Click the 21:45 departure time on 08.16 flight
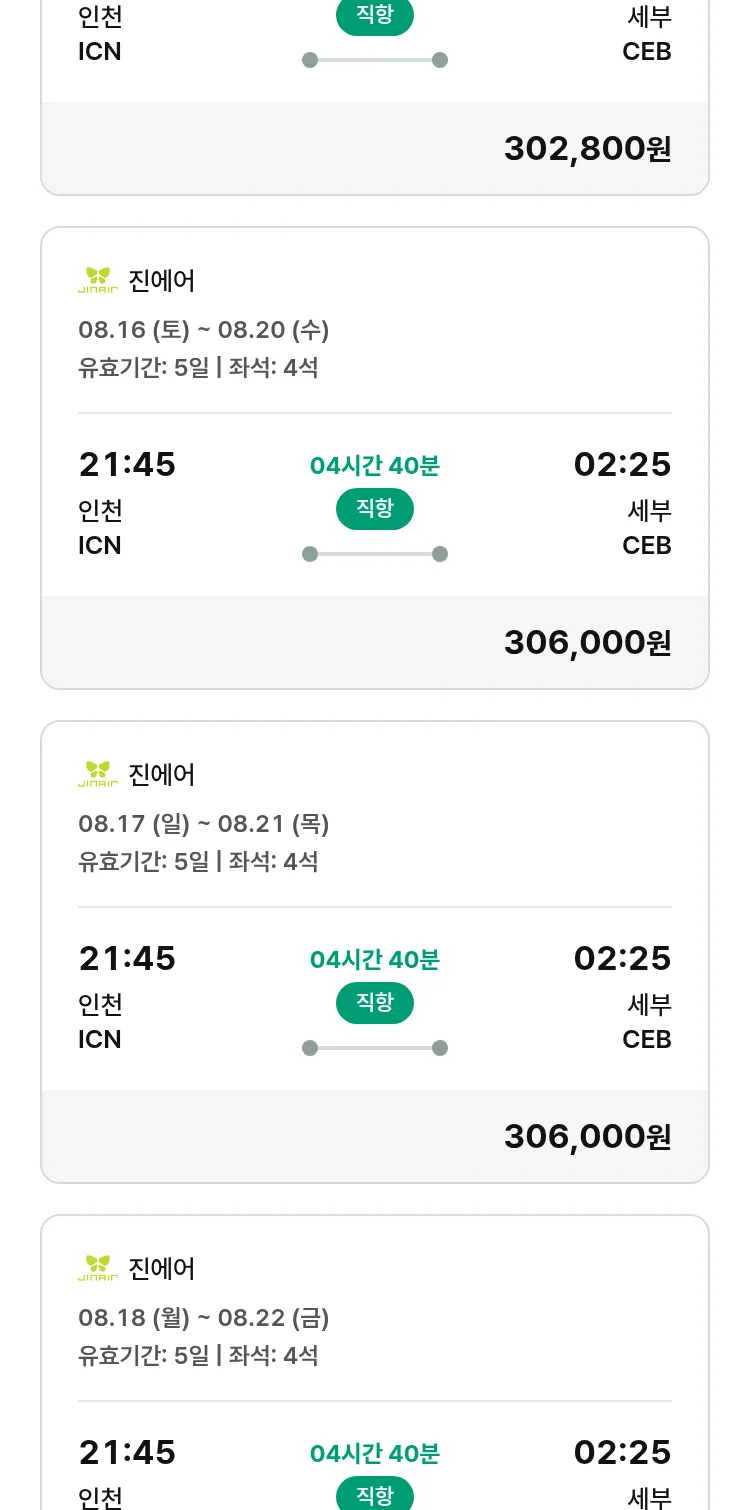 click(127, 465)
